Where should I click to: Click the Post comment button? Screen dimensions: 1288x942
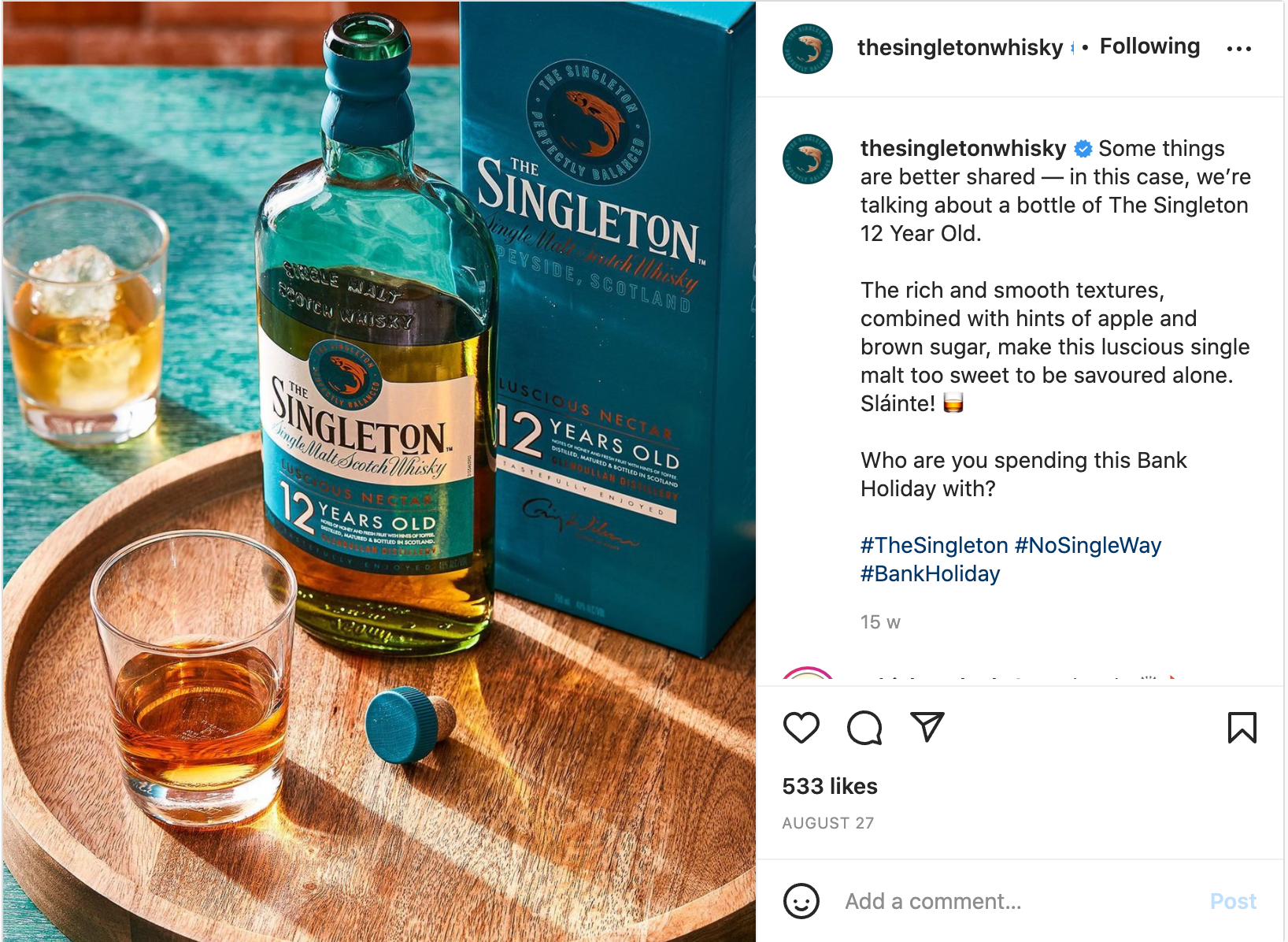pyautogui.click(x=1233, y=901)
